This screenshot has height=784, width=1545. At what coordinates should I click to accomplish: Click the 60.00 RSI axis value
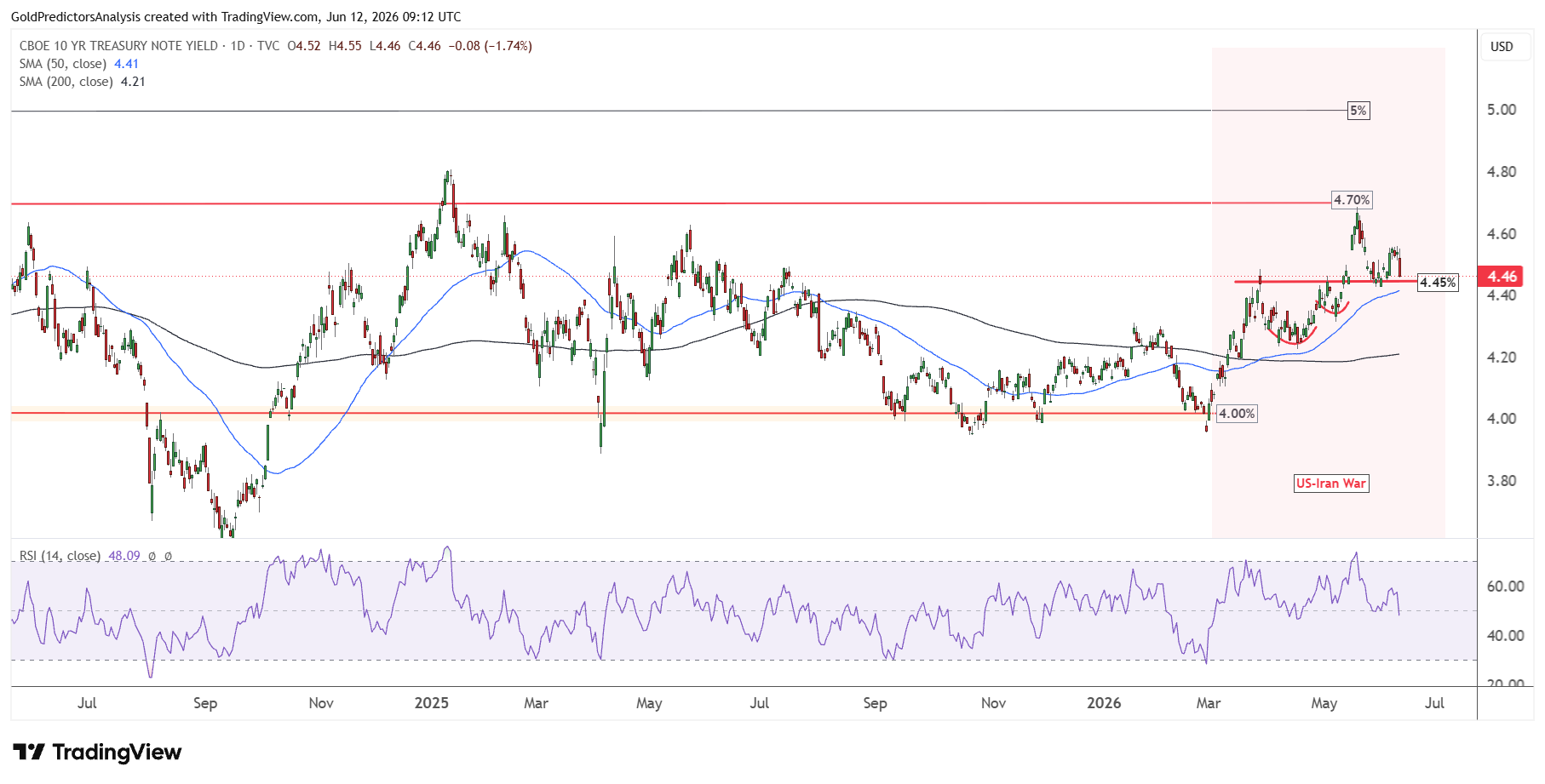[1505, 587]
